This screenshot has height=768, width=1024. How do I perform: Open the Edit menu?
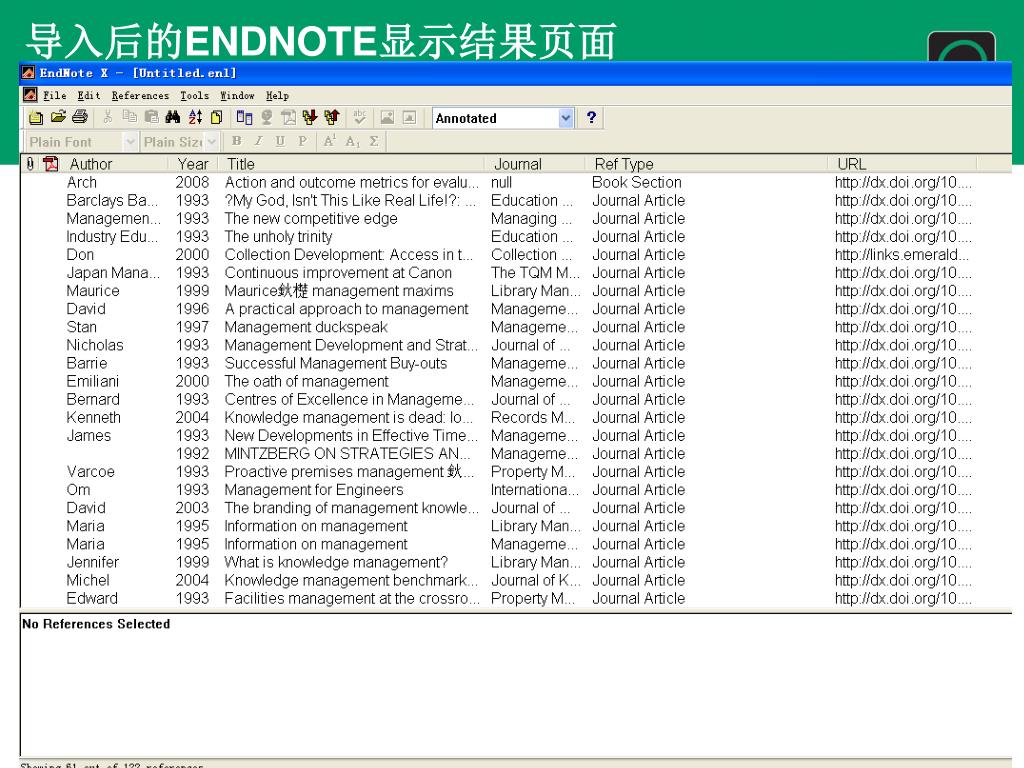coord(89,95)
